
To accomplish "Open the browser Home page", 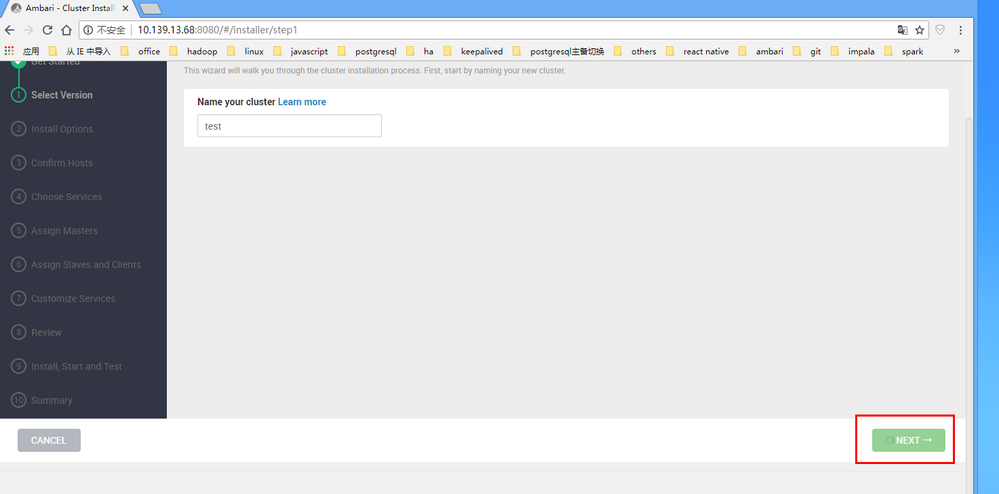I will coord(66,30).
